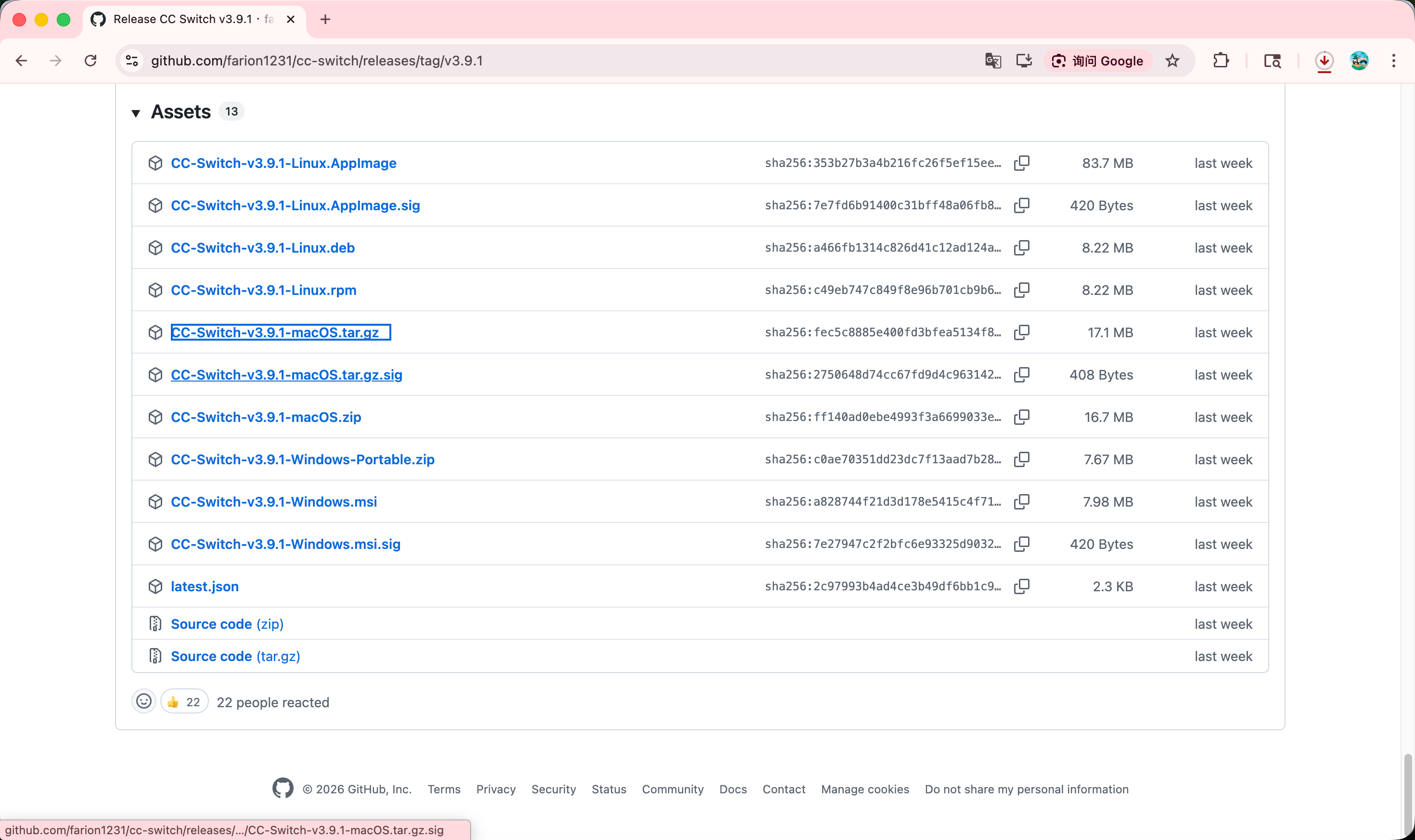
Task: Reload the page
Action: coord(90,61)
